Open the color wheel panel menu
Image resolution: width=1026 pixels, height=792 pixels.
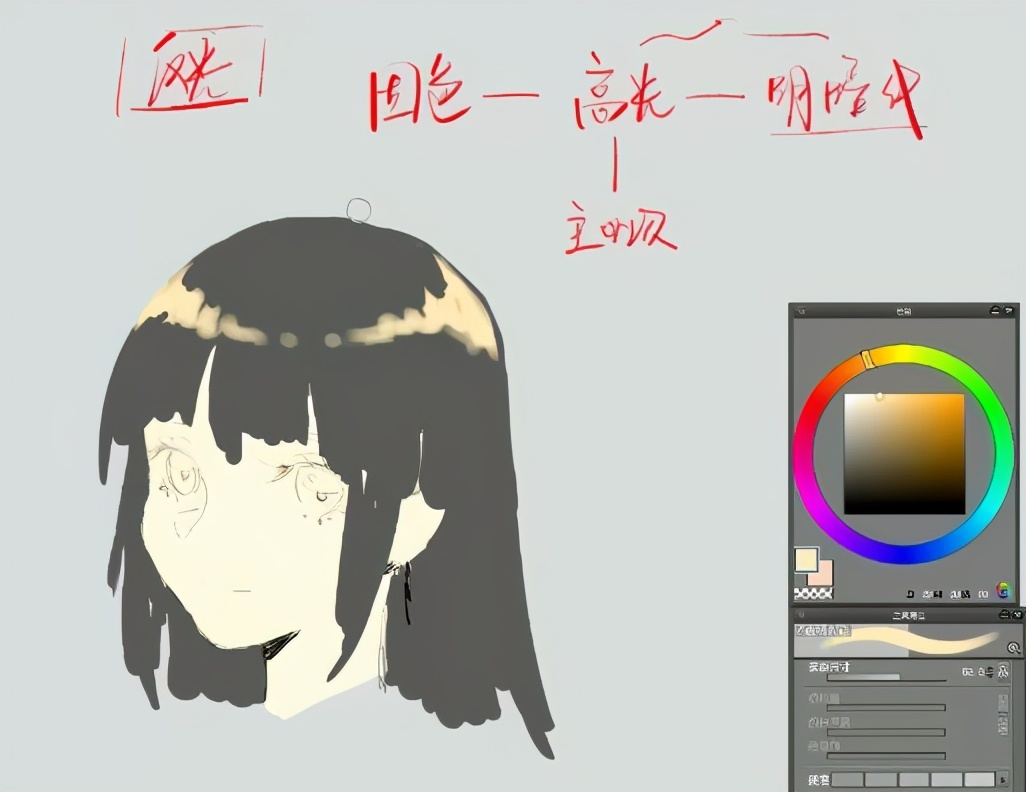(1010, 311)
